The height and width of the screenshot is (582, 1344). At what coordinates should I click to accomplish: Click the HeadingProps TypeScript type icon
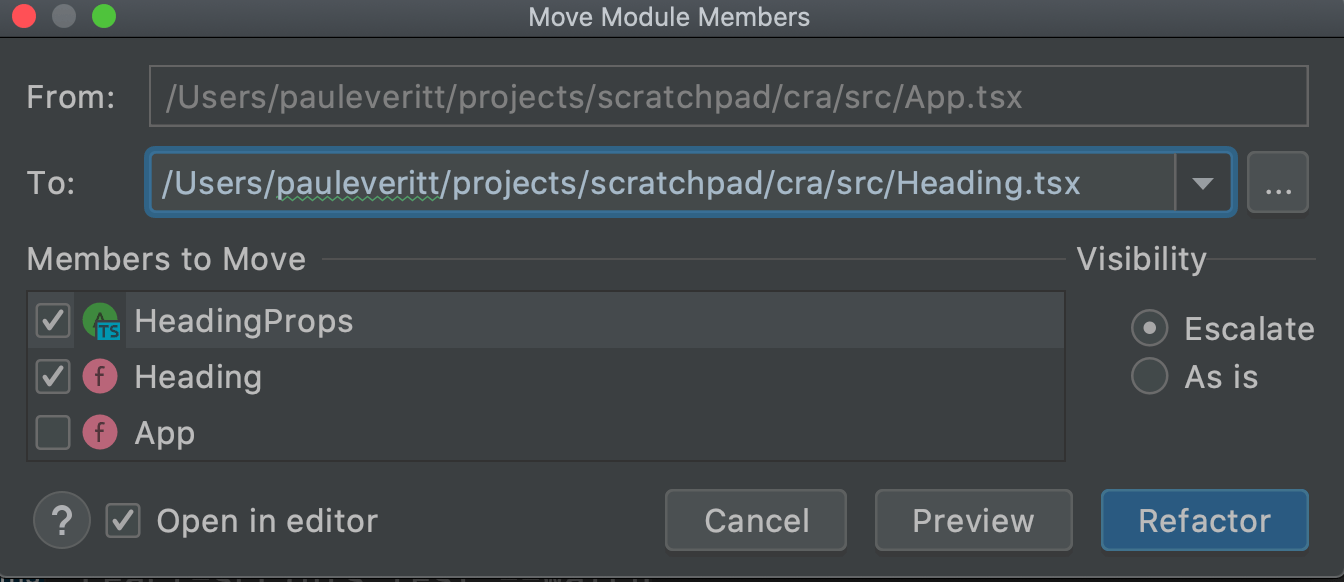point(100,321)
